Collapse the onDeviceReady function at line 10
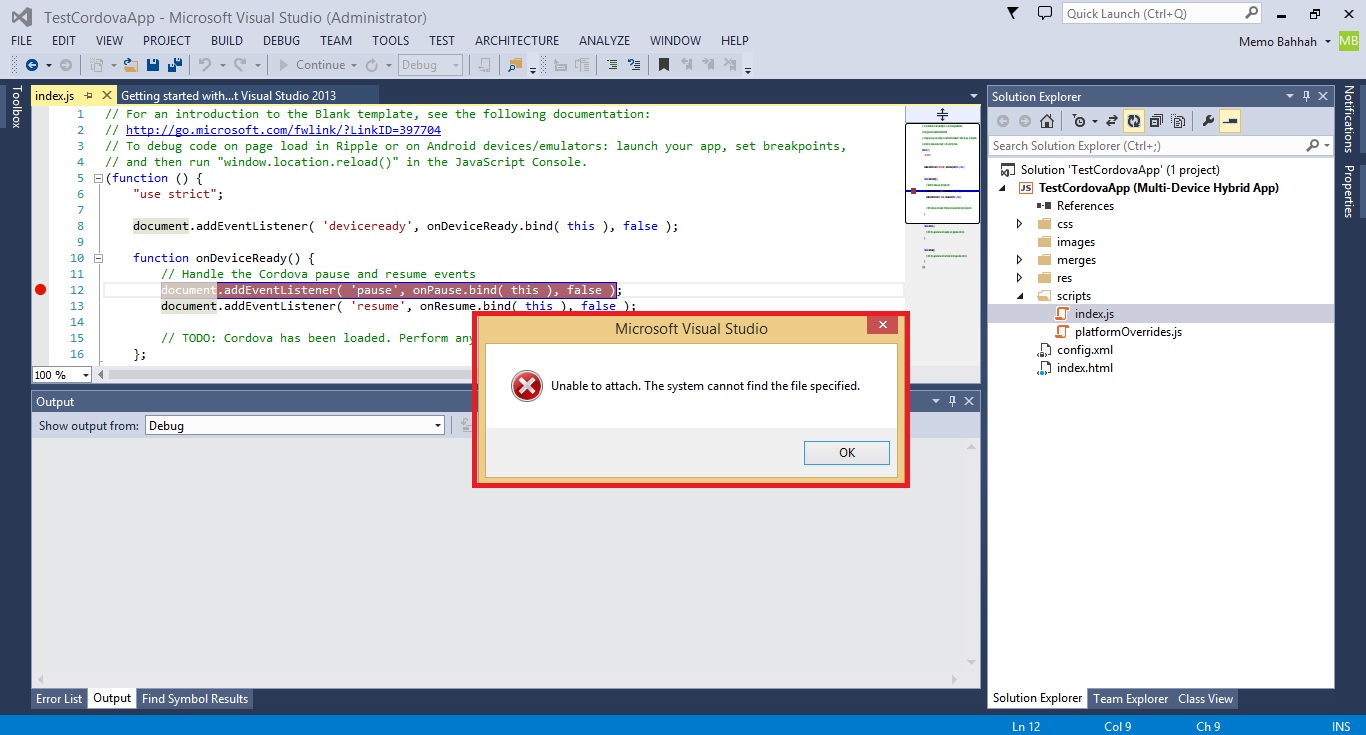 [x=98, y=258]
